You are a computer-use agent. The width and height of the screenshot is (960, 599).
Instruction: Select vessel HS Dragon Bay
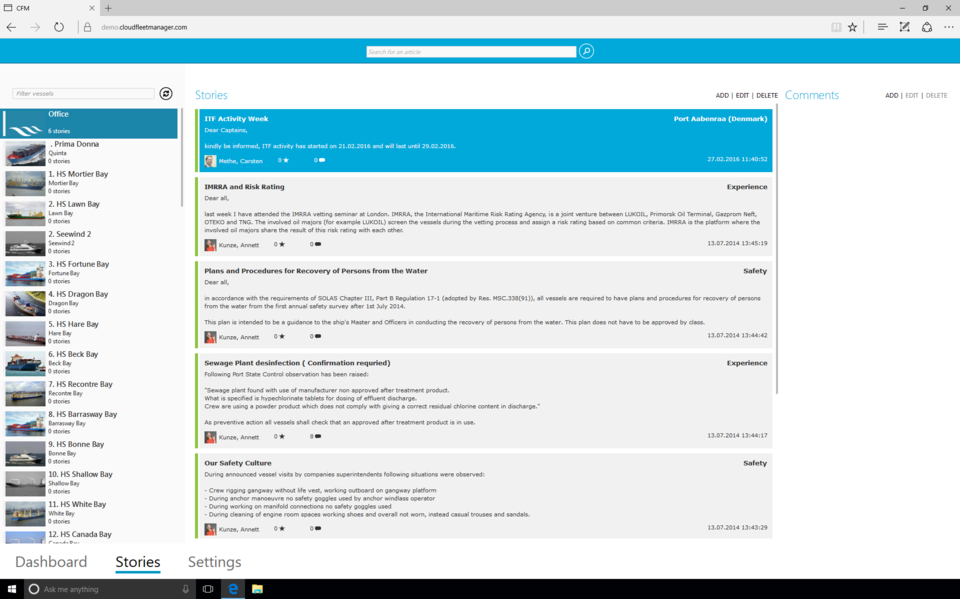click(x=78, y=295)
